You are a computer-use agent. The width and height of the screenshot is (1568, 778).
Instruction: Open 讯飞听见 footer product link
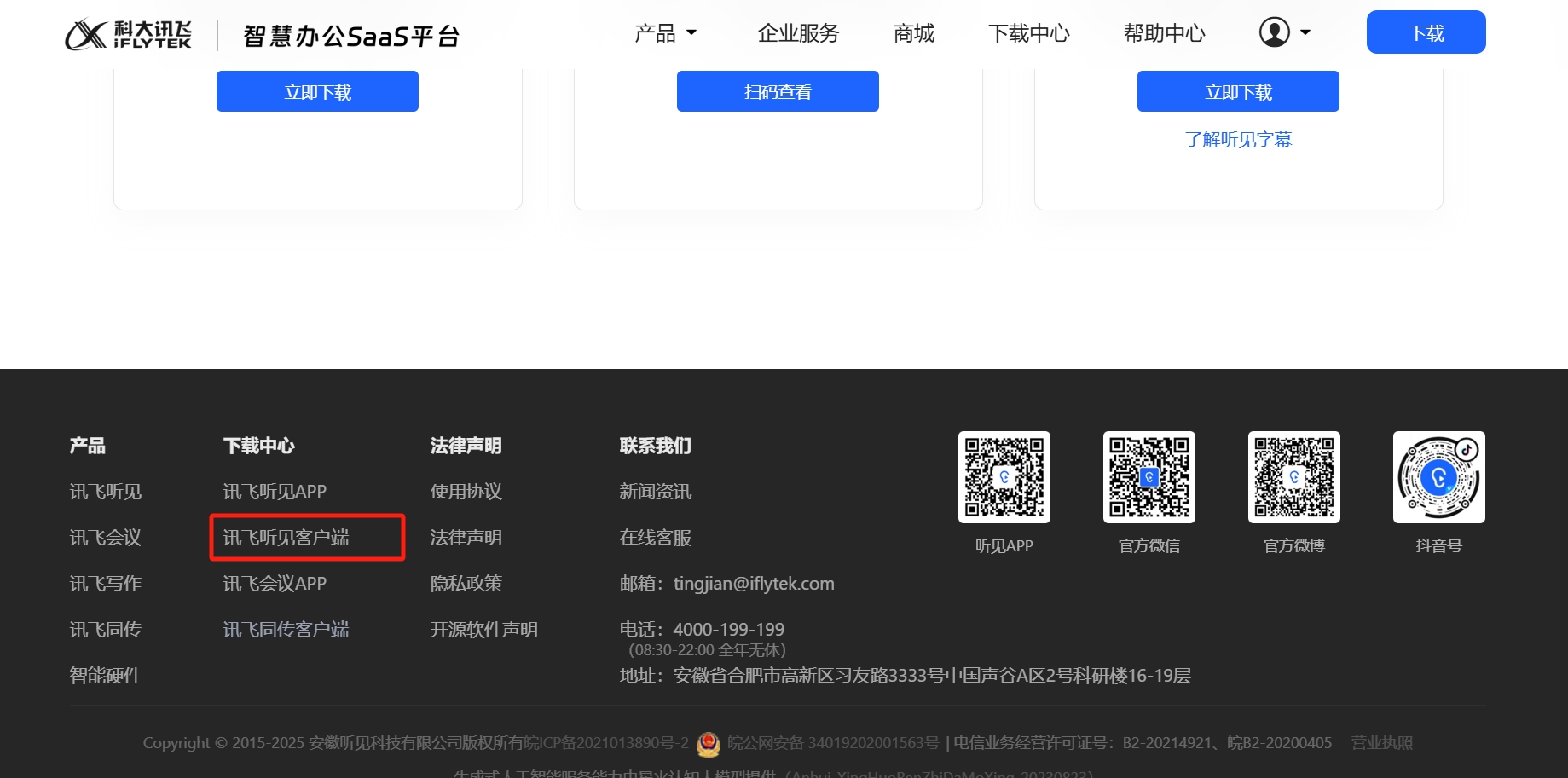(106, 492)
